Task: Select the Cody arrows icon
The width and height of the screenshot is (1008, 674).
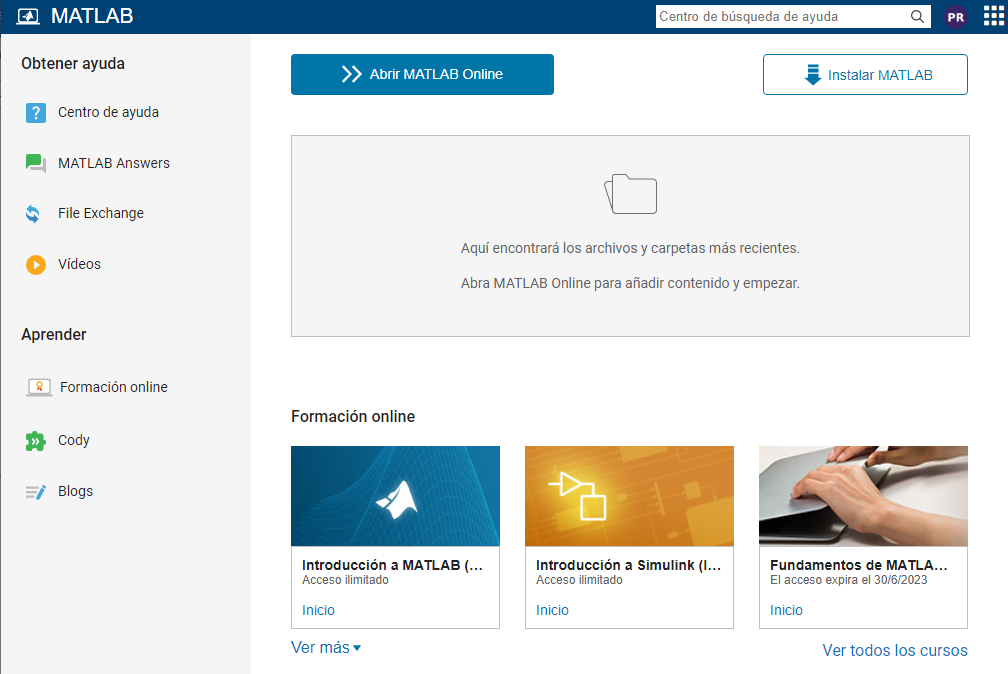Action: click(38, 439)
